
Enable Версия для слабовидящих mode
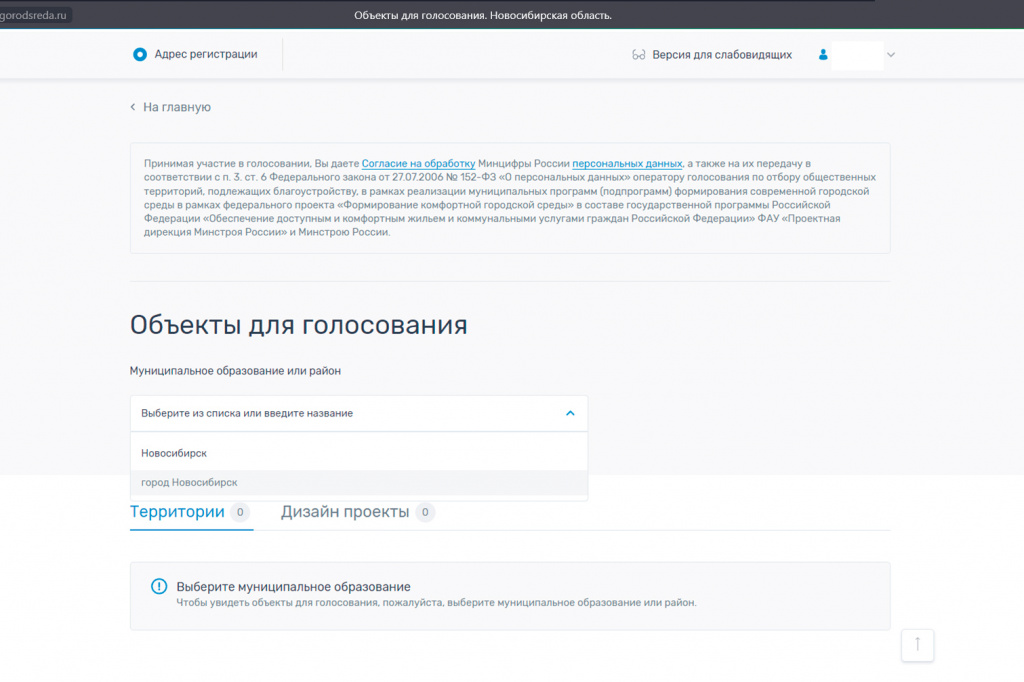(721, 55)
